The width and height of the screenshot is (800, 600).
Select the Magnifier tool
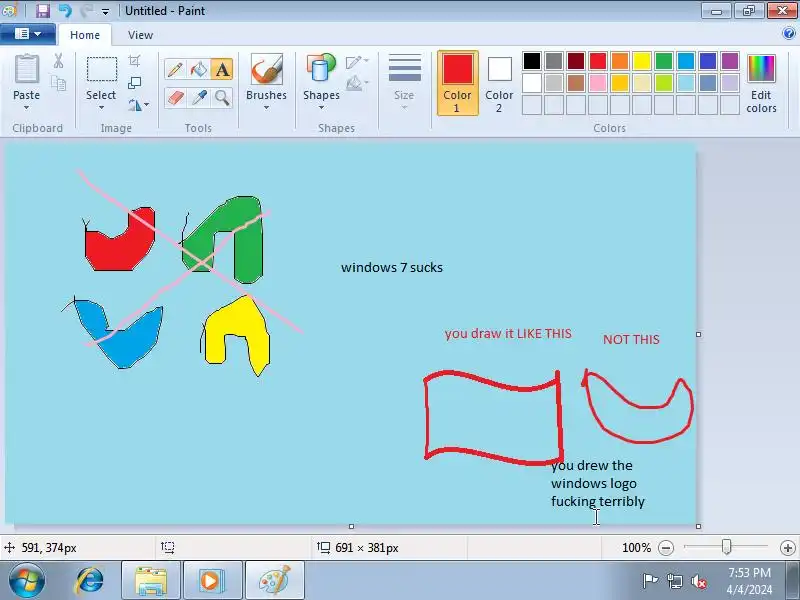pyautogui.click(x=222, y=97)
